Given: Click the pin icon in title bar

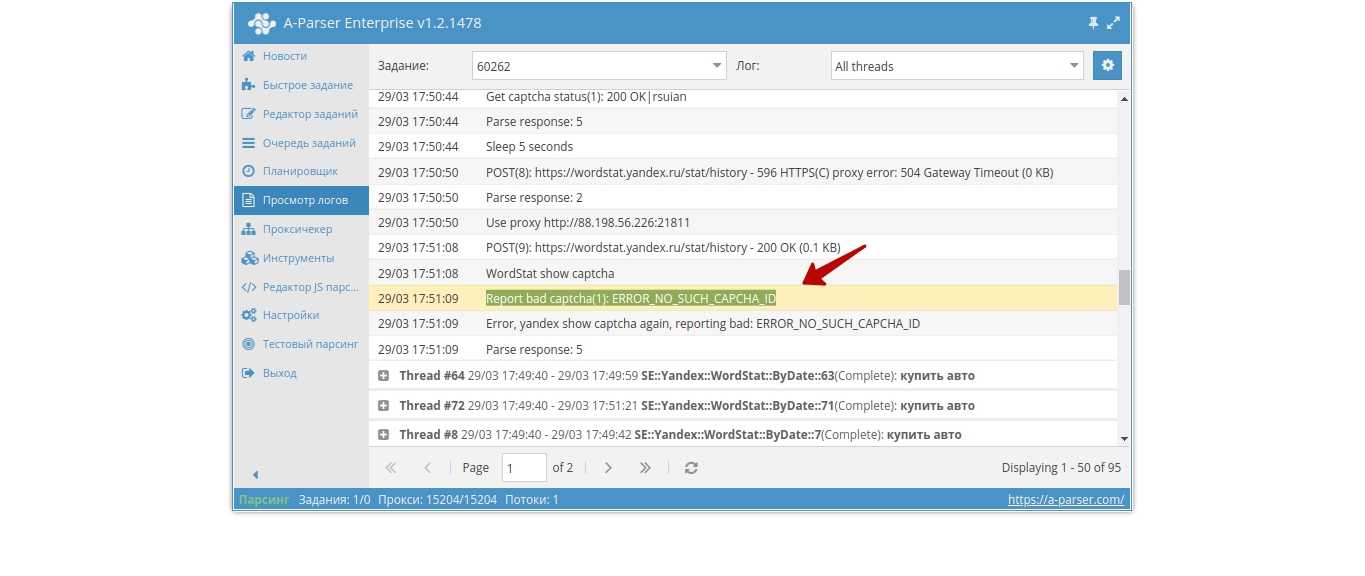Looking at the screenshot, I should click(1093, 23).
